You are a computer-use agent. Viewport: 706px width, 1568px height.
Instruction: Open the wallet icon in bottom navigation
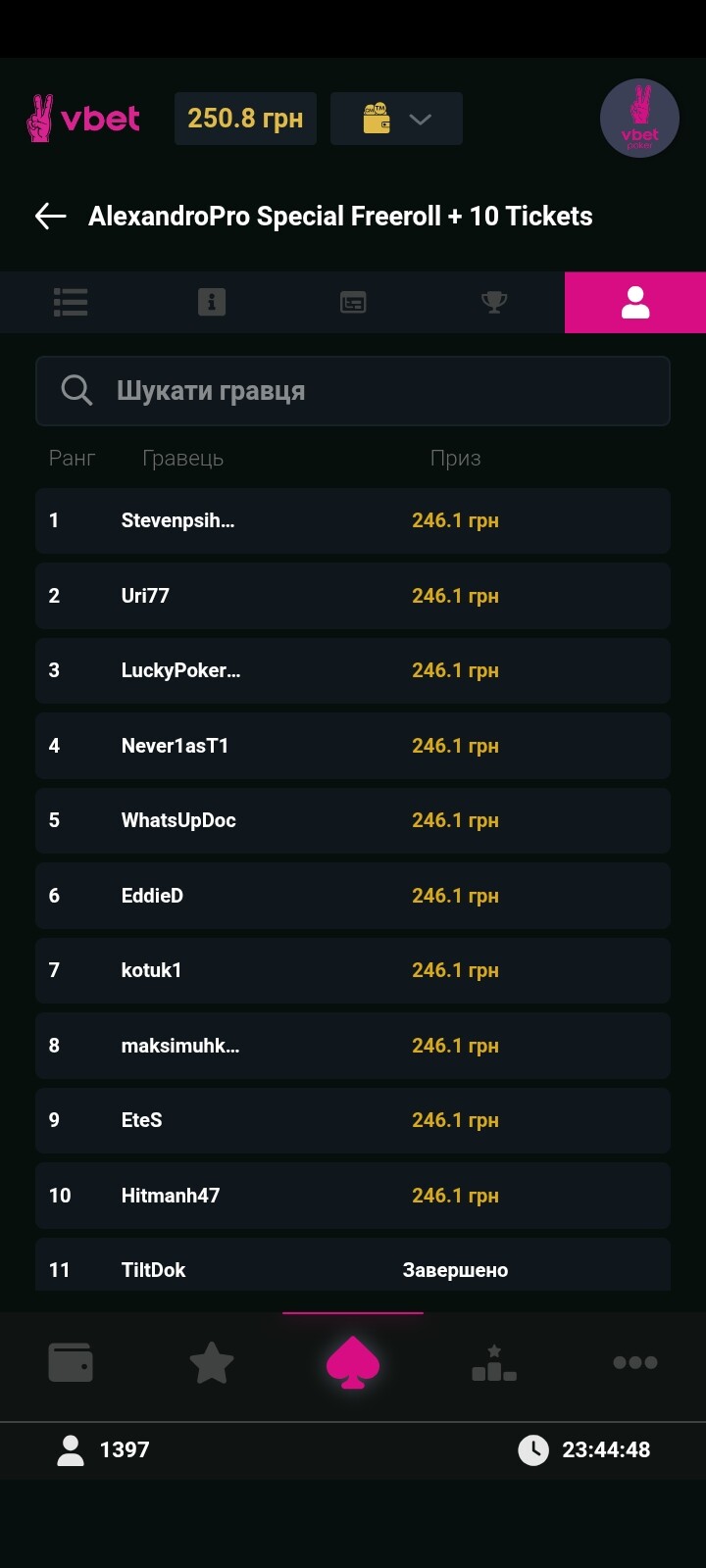(71, 1362)
